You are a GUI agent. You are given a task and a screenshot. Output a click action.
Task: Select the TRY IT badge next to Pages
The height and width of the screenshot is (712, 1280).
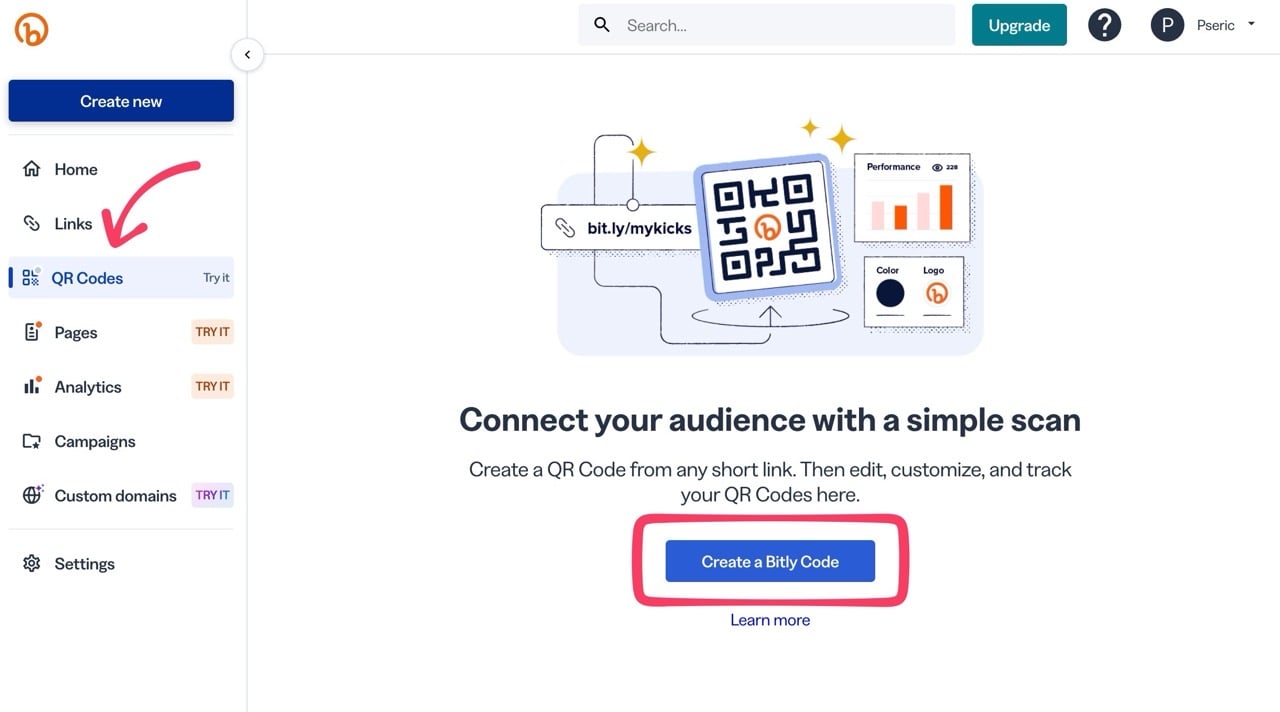tap(212, 331)
